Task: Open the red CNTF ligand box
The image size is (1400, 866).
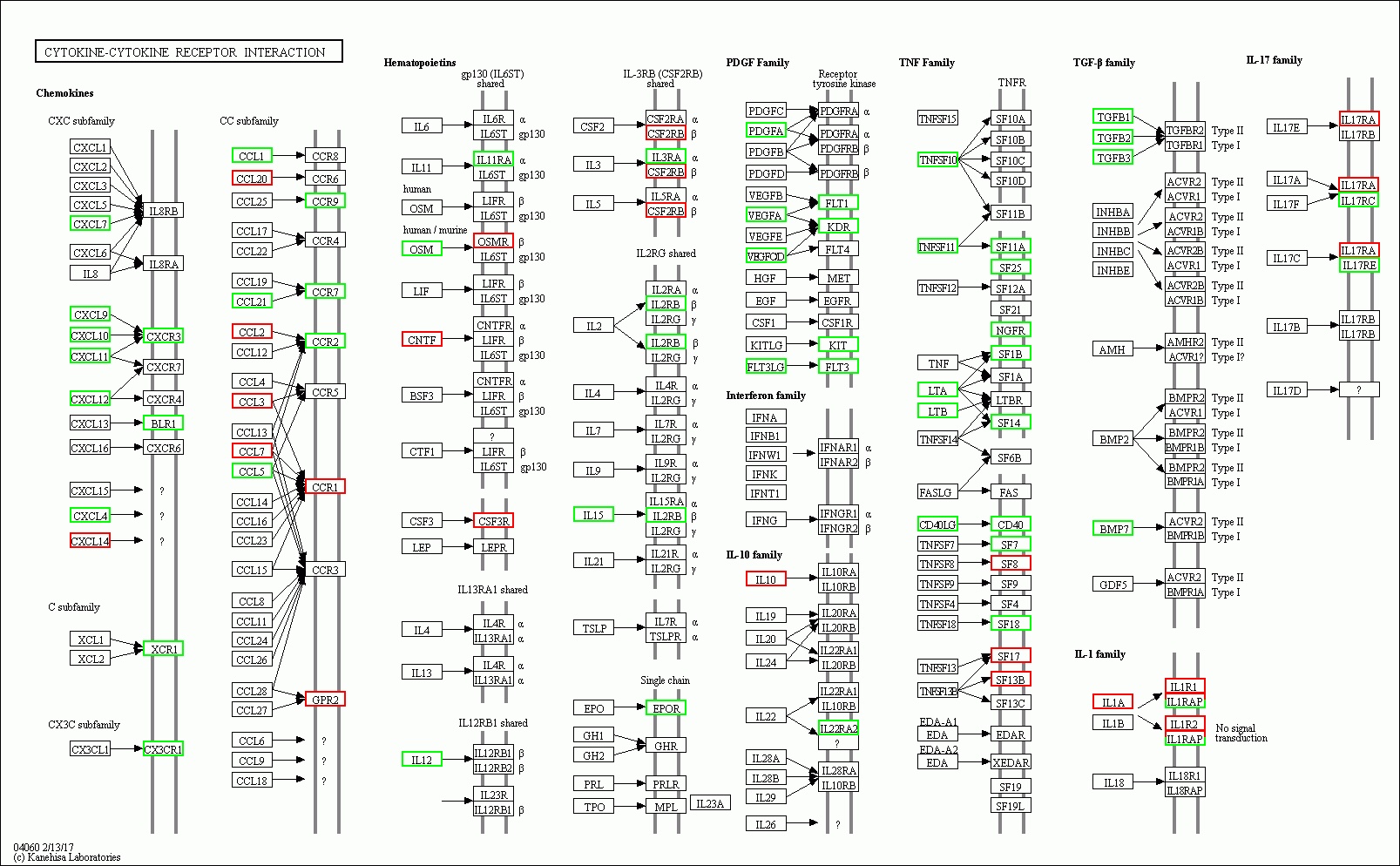Action: 422,340
